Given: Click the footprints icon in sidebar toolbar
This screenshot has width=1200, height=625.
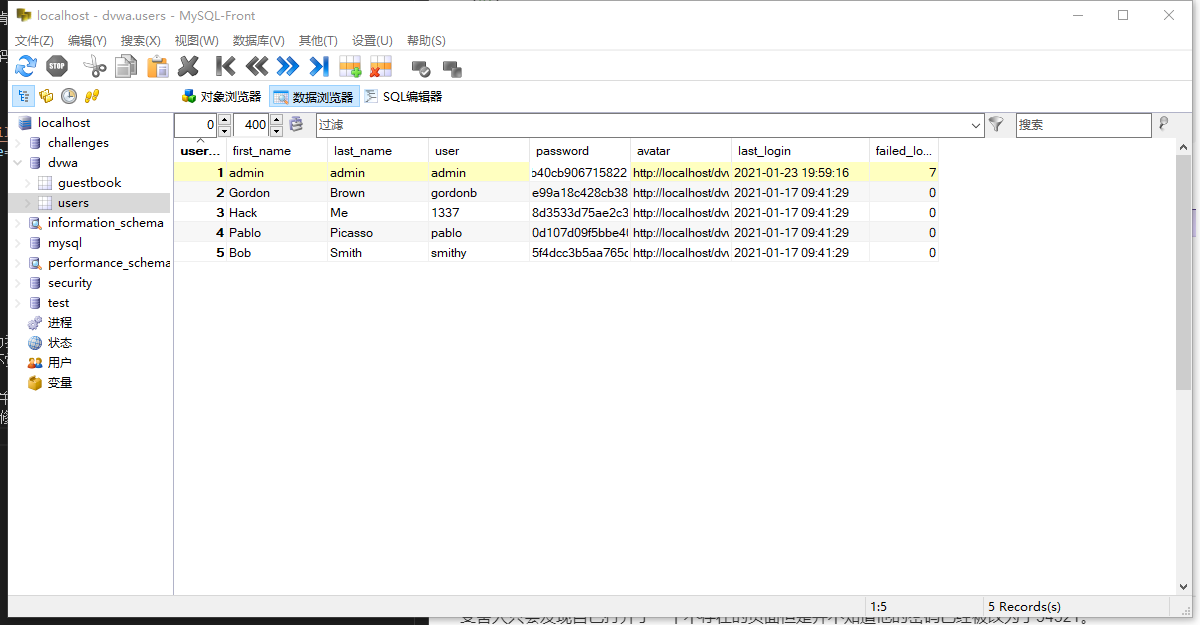Looking at the screenshot, I should tap(92, 96).
